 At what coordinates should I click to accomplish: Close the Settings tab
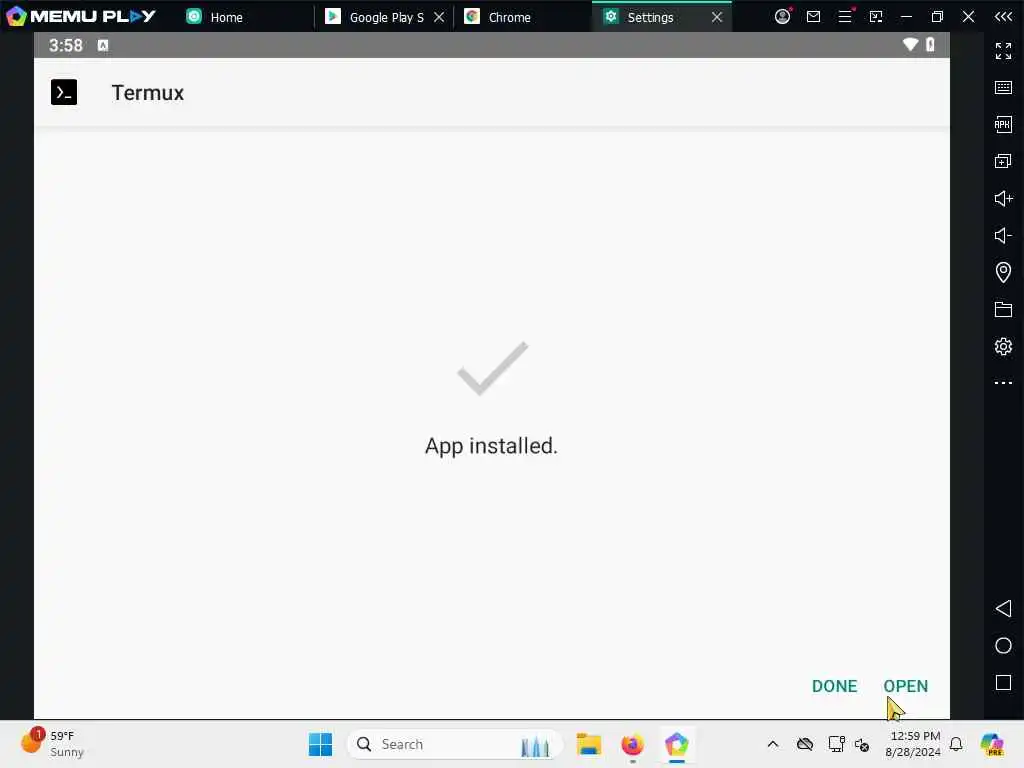(716, 17)
